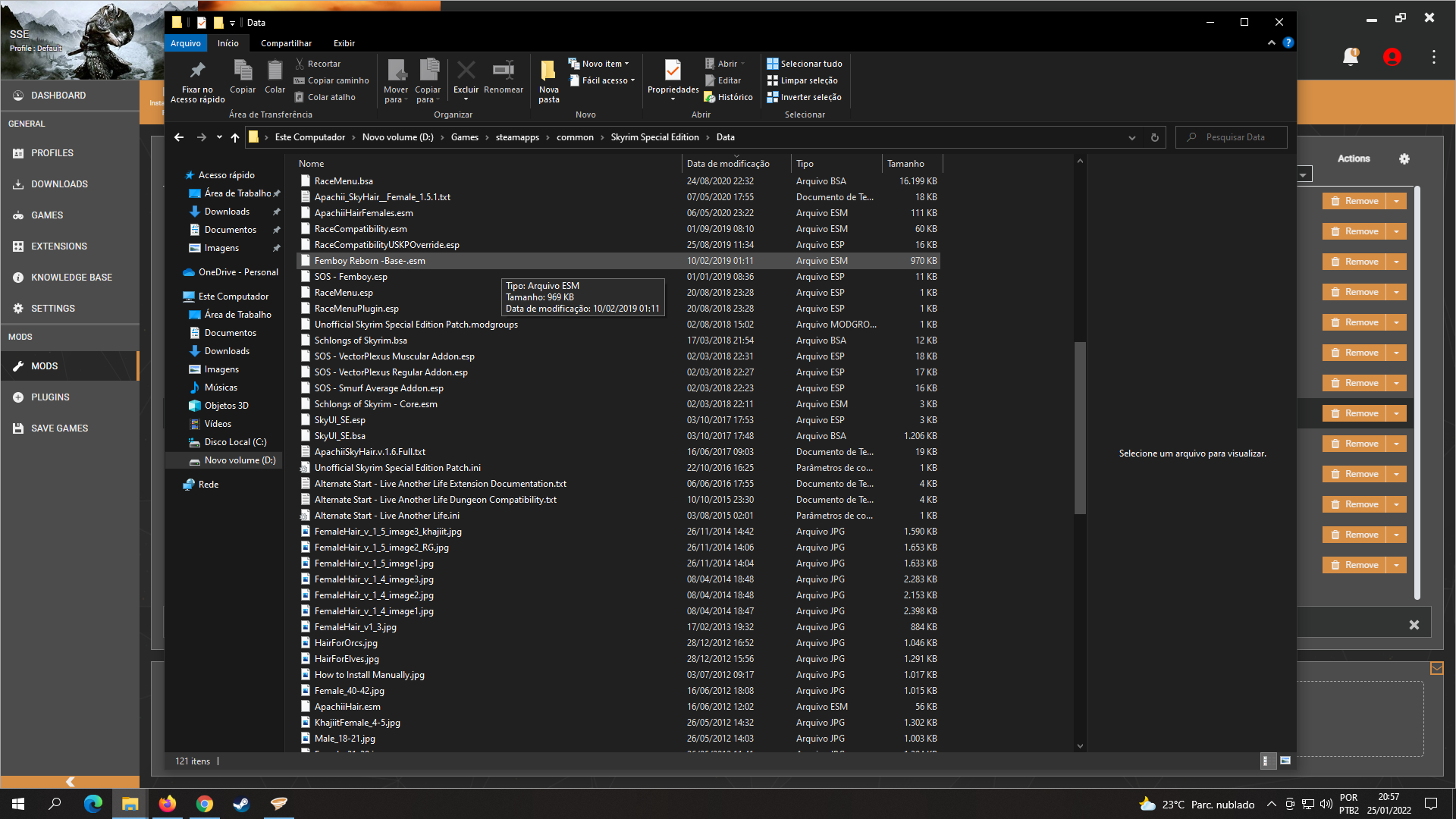Screen dimensions: 1456x819
Task: Click Skyrim Special Edition in the breadcrumb
Action: coord(654,137)
